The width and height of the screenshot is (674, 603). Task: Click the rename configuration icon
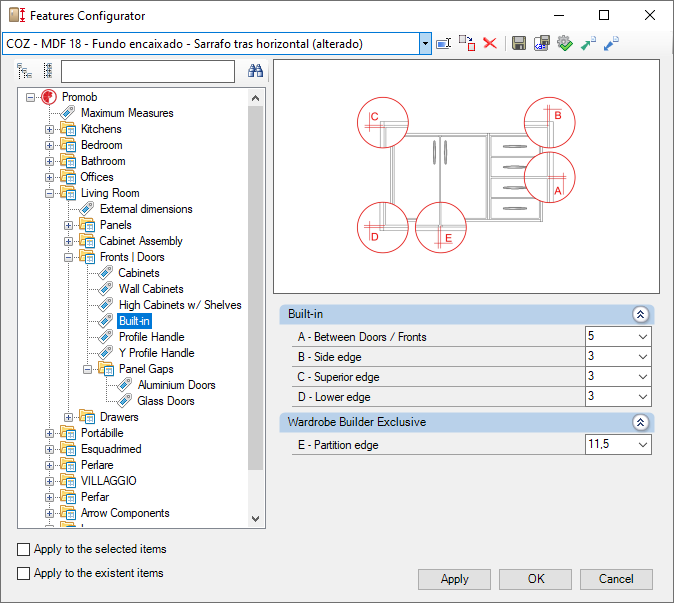(444, 43)
